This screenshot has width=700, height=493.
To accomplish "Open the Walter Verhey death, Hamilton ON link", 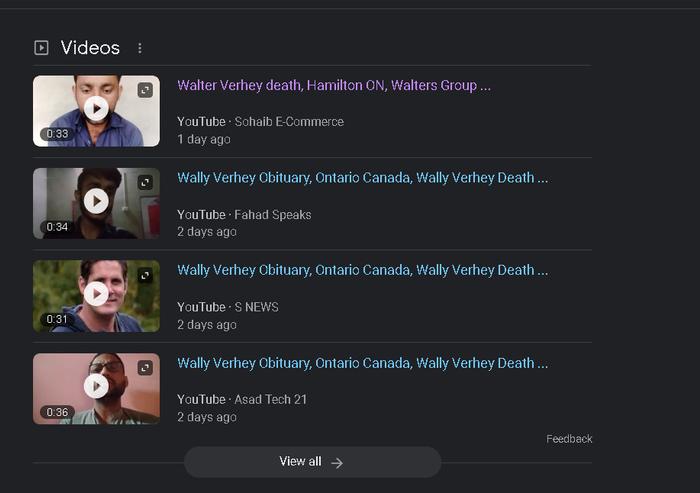I will tap(334, 85).
